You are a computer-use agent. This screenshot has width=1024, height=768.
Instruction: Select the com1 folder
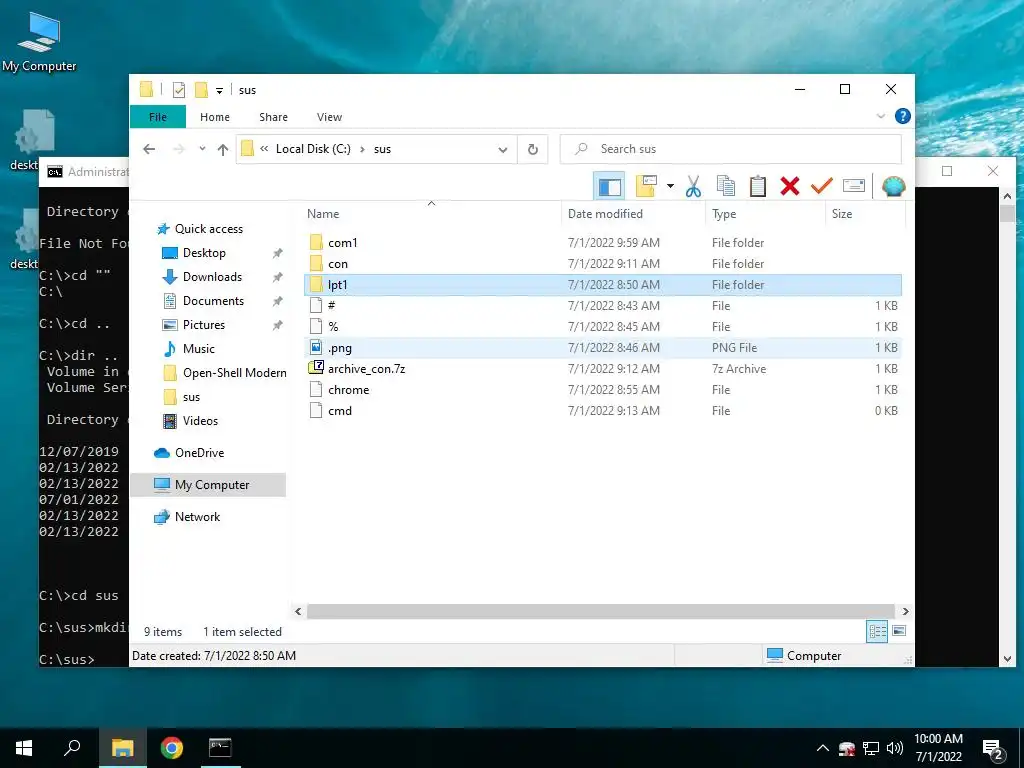[x=603, y=243]
